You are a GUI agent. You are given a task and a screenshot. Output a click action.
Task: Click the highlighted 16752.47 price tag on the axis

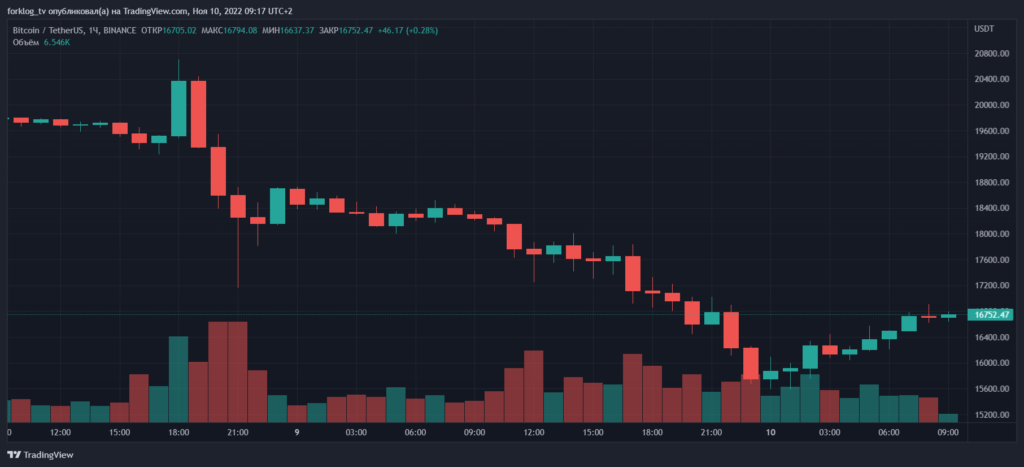(993, 314)
